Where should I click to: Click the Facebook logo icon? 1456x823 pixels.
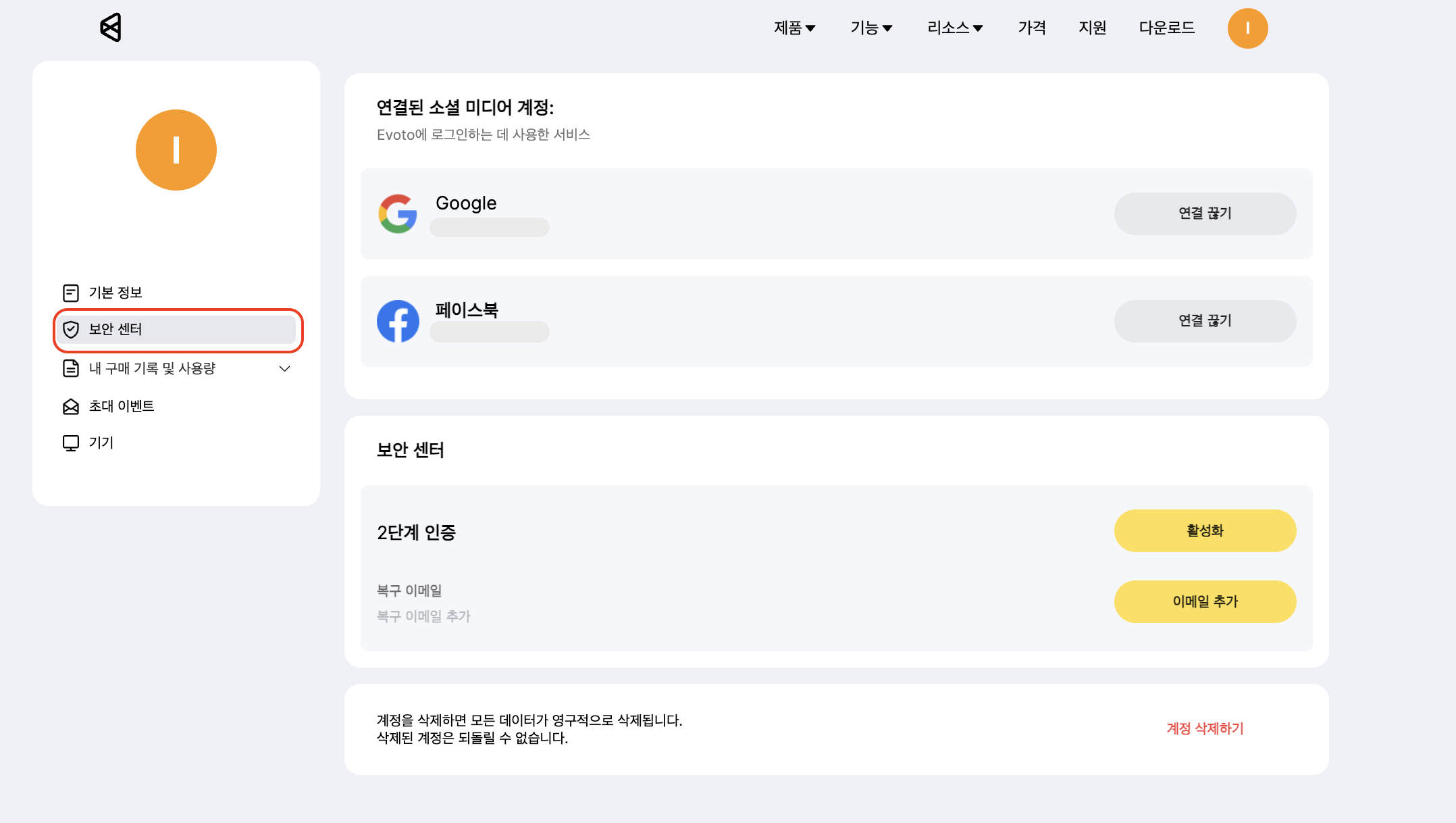pos(398,321)
